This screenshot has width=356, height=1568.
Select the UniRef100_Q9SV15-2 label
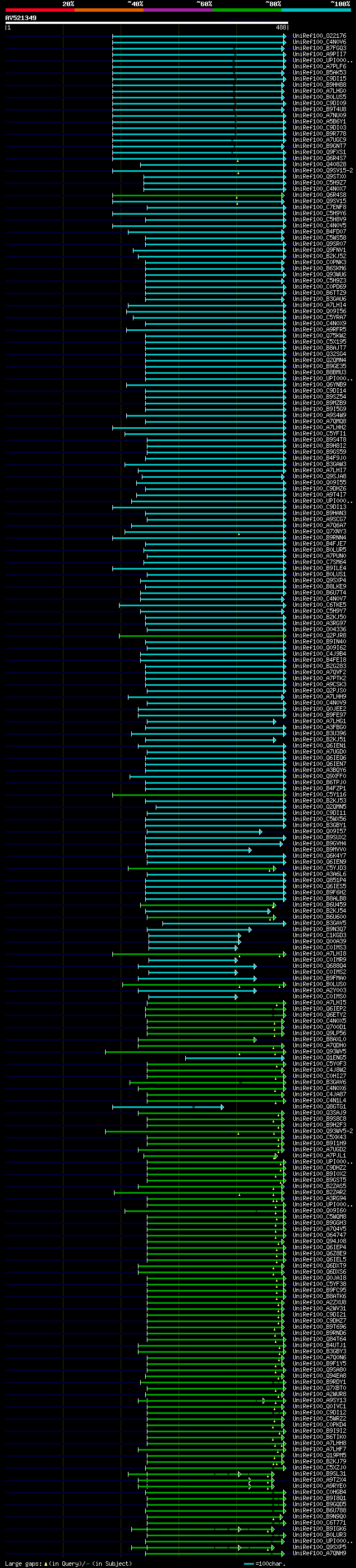click(323, 170)
